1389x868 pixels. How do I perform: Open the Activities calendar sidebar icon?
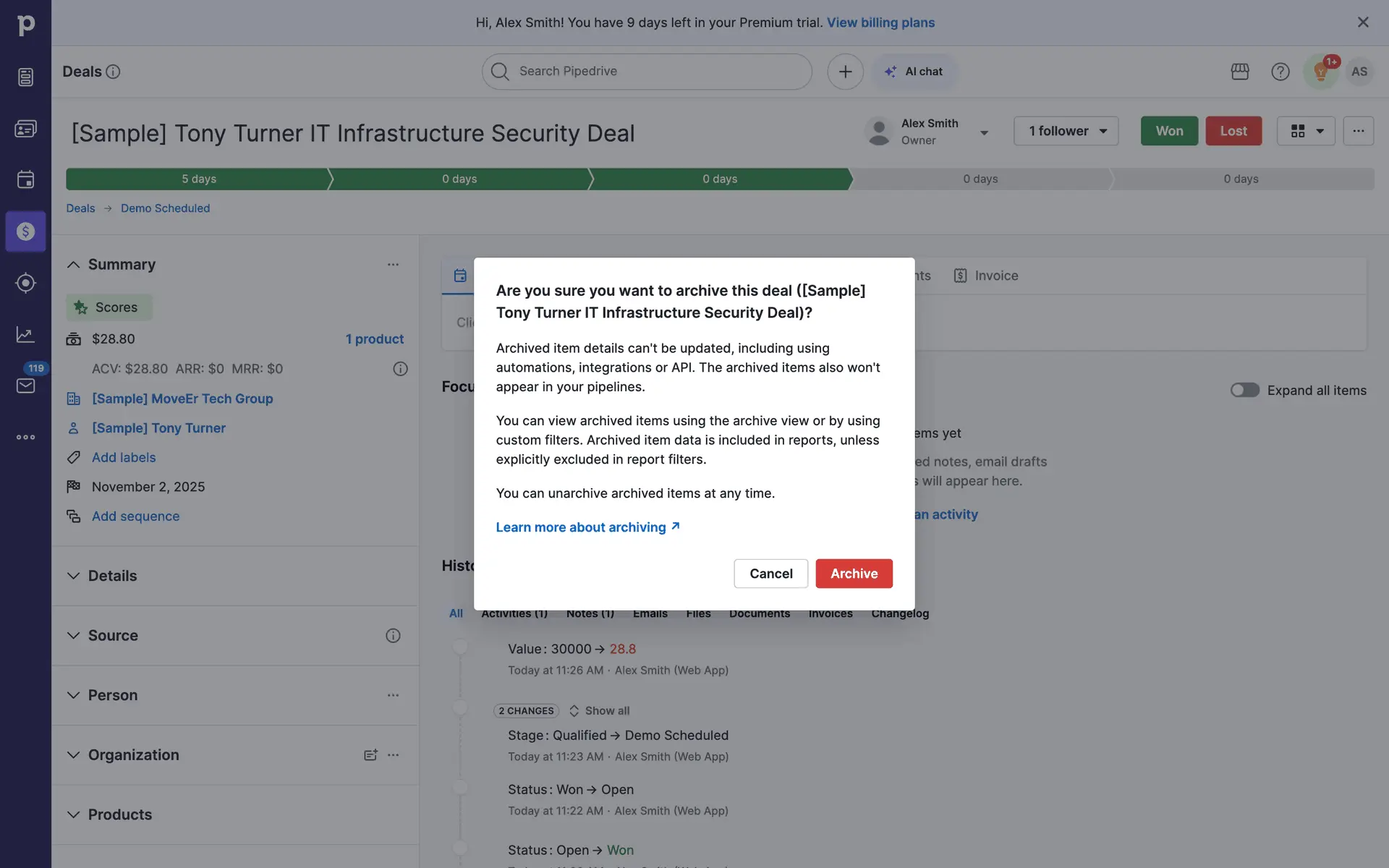tap(25, 179)
